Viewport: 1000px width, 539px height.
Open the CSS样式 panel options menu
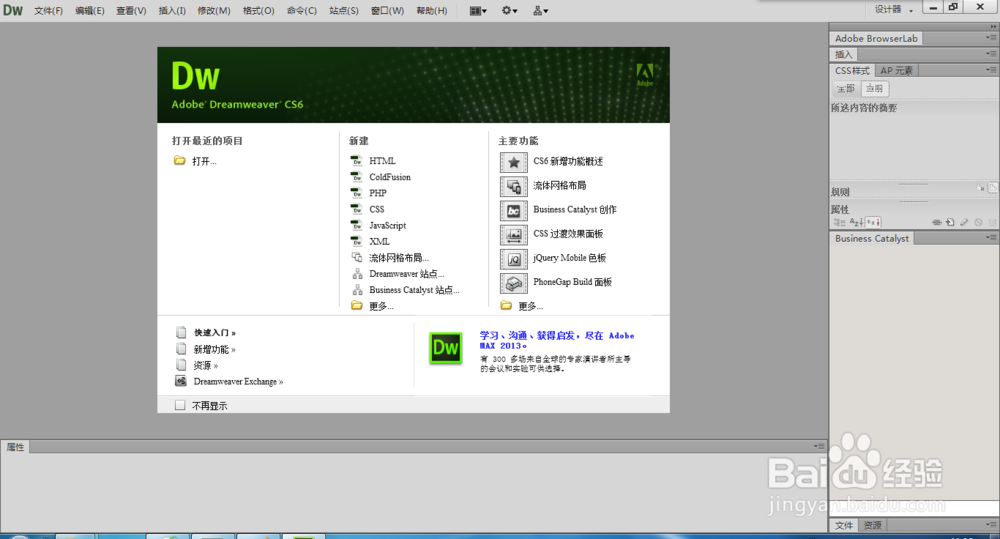pyautogui.click(x=991, y=70)
